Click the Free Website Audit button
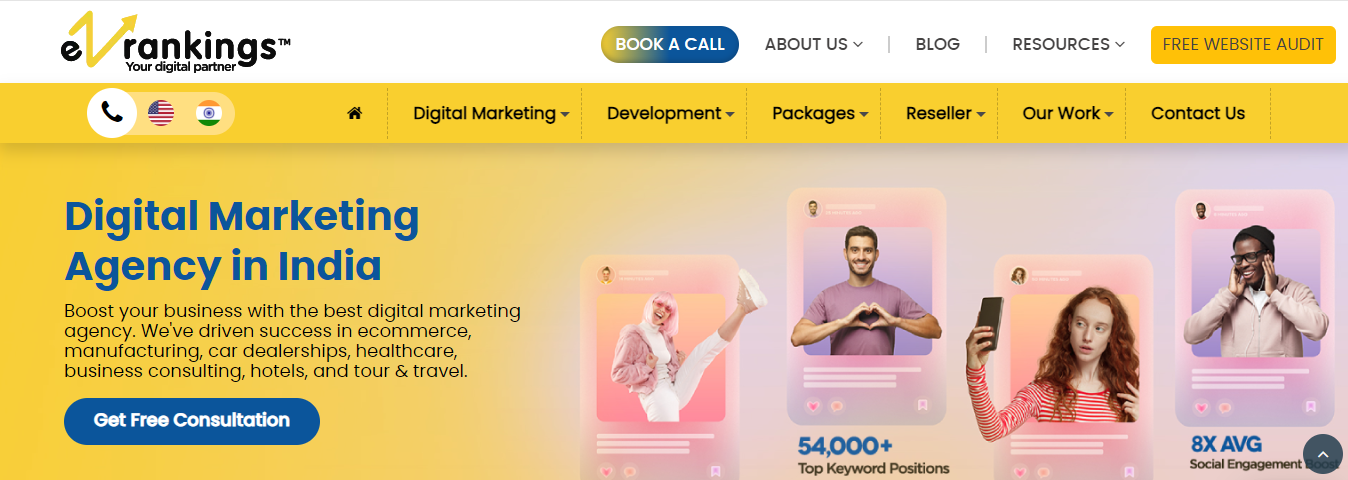1348x480 pixels. click(x=1243, y=44)
